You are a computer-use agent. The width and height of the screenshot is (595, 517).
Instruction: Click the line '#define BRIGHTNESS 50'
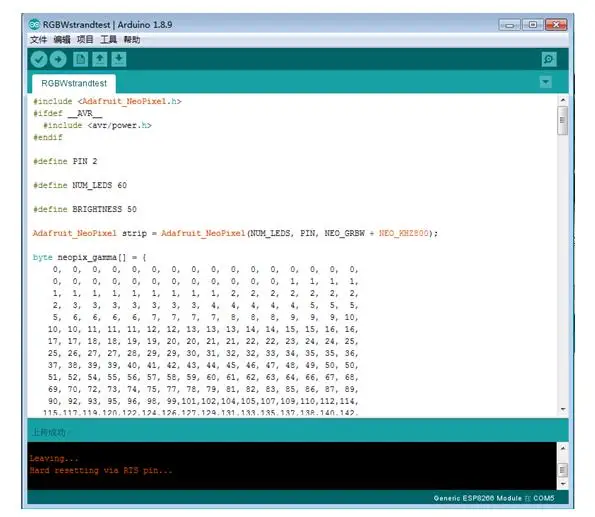click(x=85, y=209)
